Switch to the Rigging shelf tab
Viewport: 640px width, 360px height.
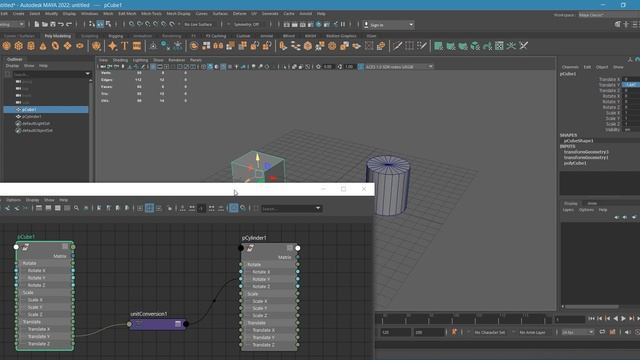[x=116, y=36]
